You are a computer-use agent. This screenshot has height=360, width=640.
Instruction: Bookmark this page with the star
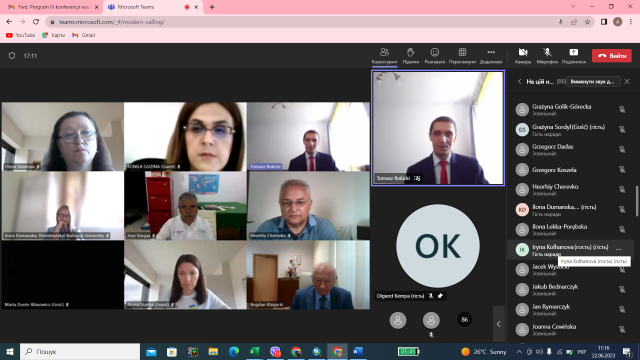(x=587, y=22)
